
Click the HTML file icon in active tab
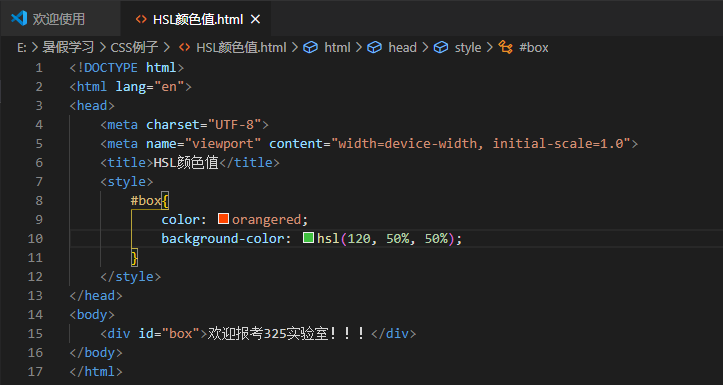141,19
